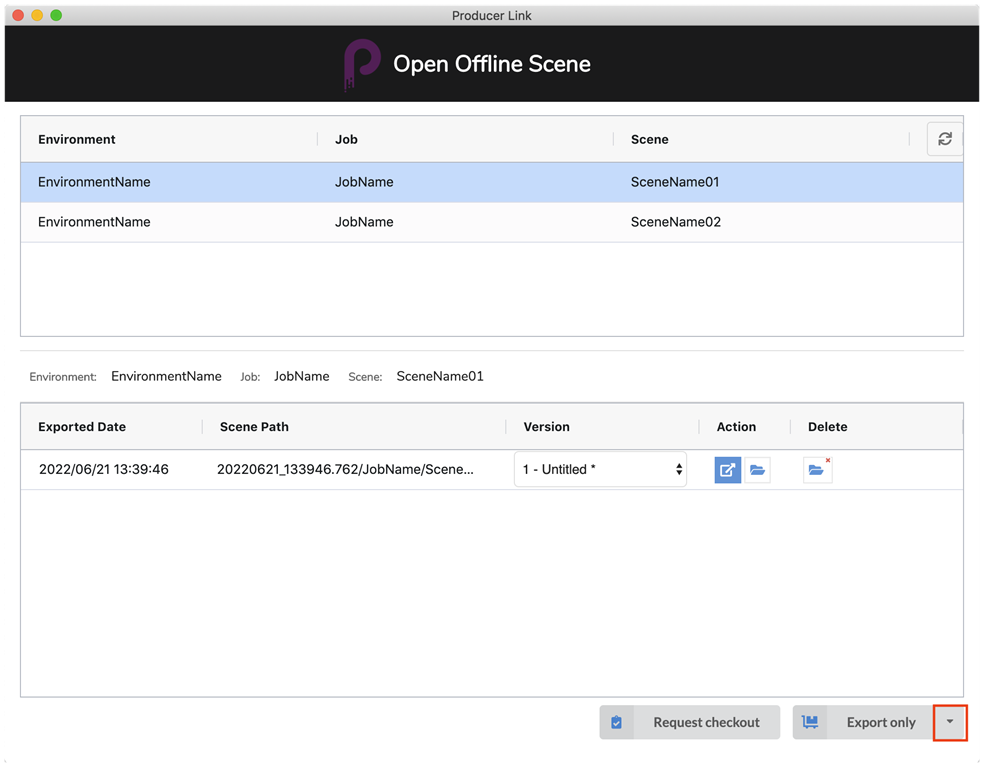
Task: Click the Producer logo in header
Action: [358, 65]
